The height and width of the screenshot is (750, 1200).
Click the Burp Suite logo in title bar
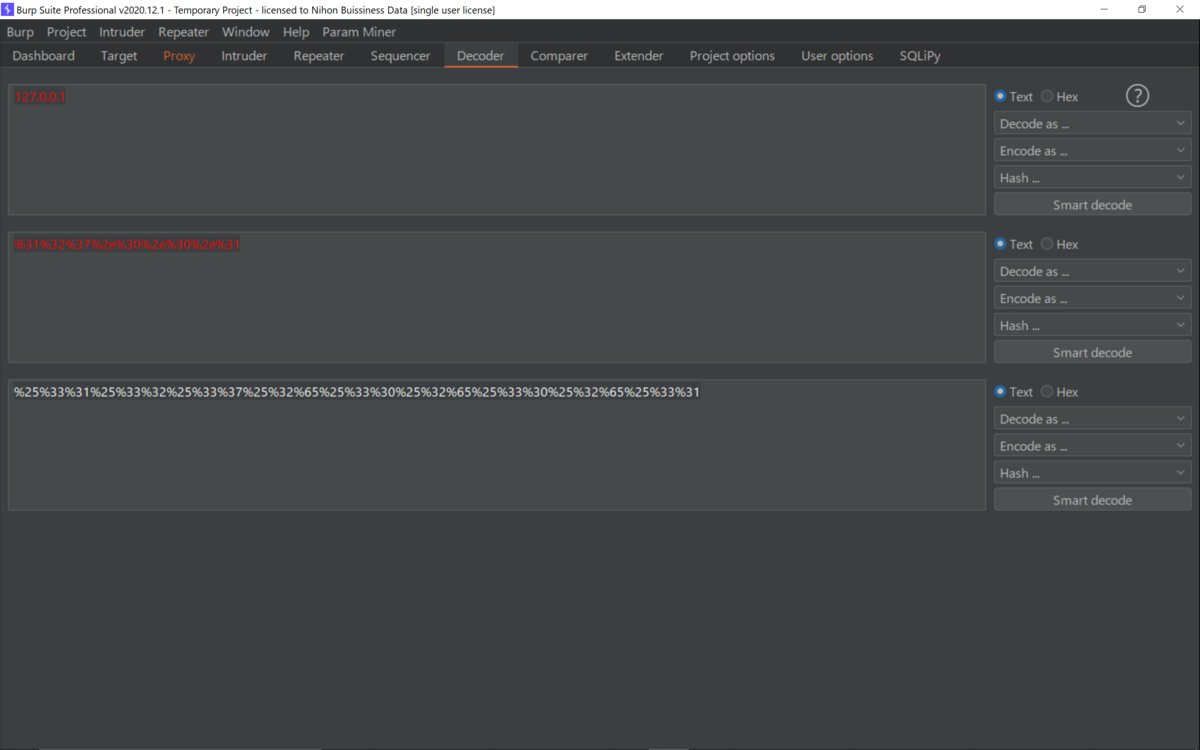tap(8, 9)
